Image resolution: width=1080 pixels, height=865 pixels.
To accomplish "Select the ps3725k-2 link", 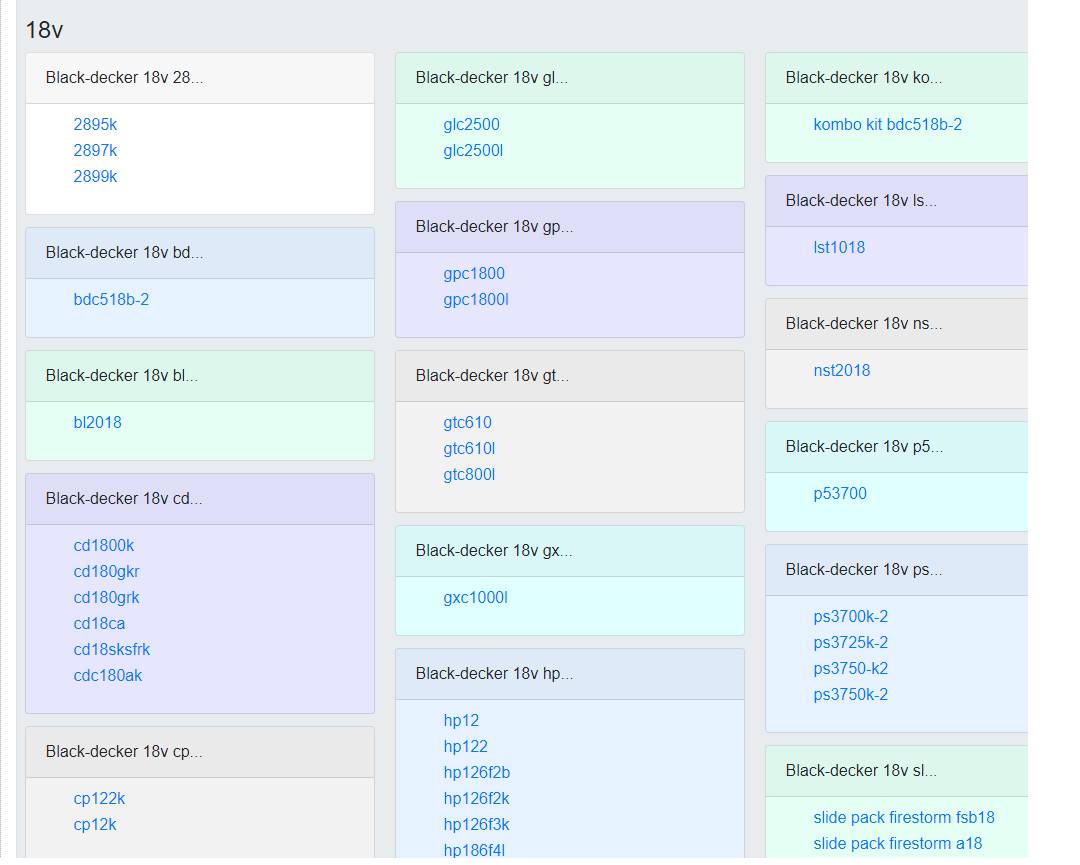I will (x=851, y=643).
